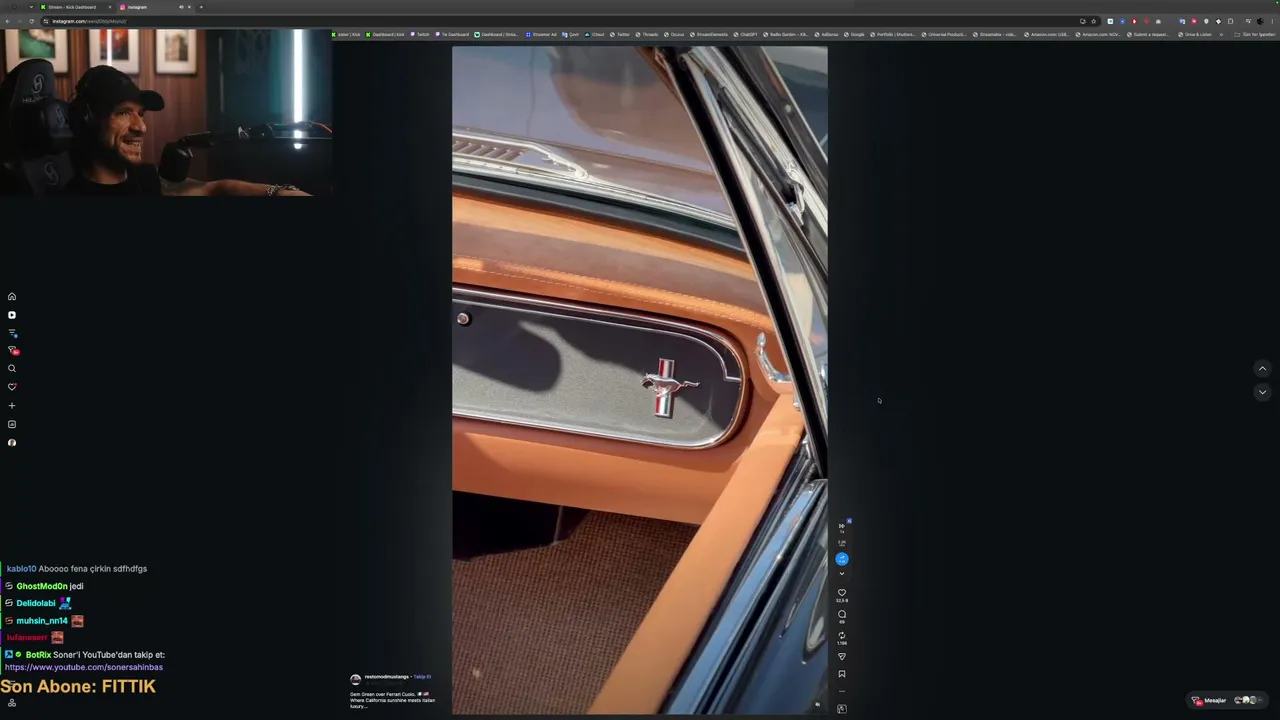Open the reel's comments
This screenshot has height=720, width=1280.
842,614
